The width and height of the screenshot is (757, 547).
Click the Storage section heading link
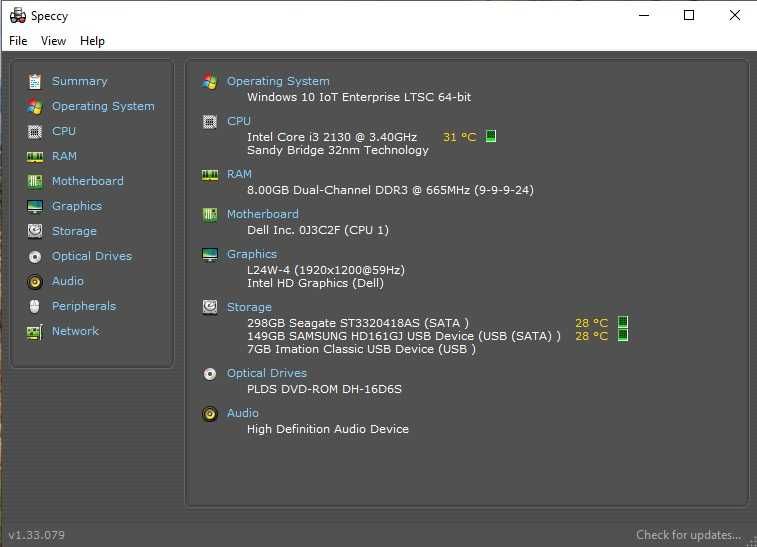click(x=249, y=307)
